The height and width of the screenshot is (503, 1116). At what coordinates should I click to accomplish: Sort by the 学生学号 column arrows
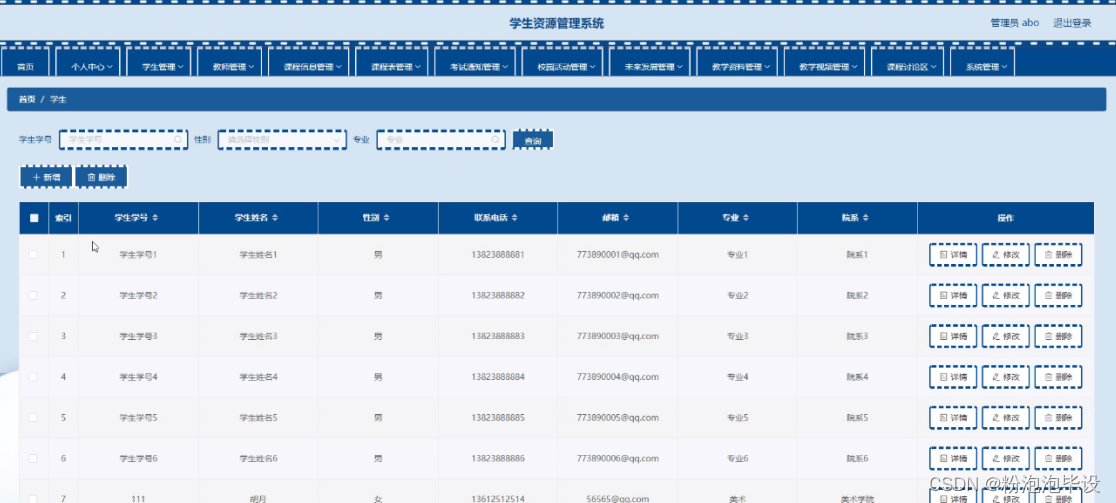[x=156, y=218]
